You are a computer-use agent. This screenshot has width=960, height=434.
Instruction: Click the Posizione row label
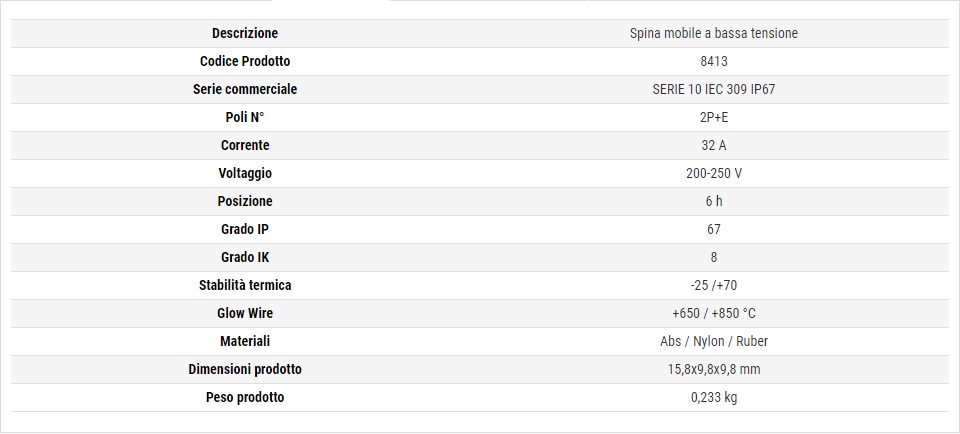click(245, 201)
